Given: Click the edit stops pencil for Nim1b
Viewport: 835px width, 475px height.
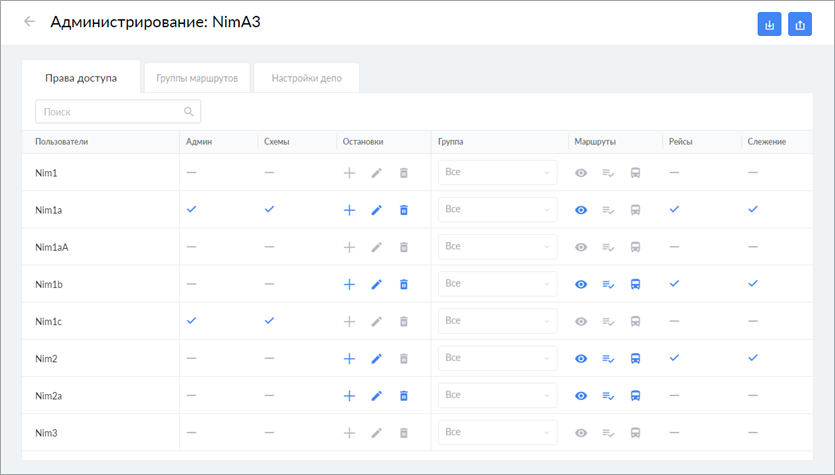Looking at the screenshot, I should coord(377,284).
